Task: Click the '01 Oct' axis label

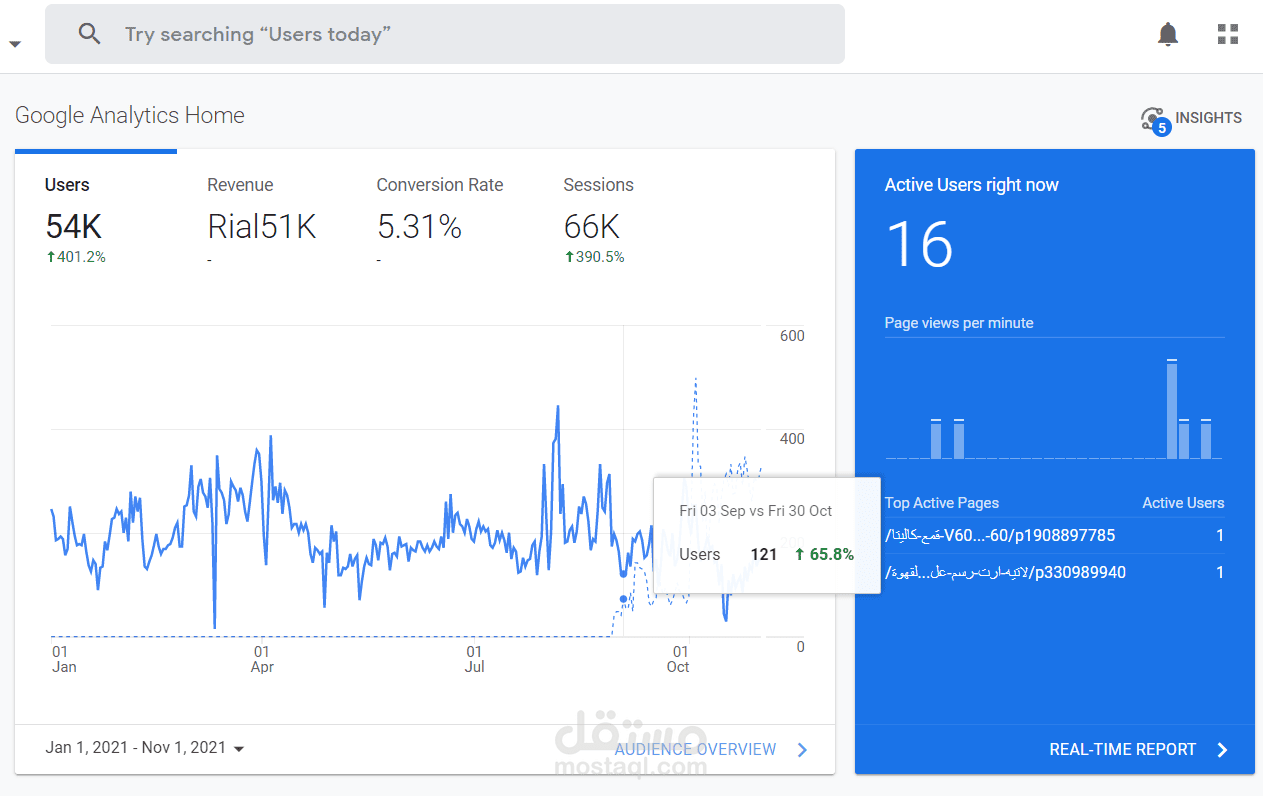Action: coord(678,659)
